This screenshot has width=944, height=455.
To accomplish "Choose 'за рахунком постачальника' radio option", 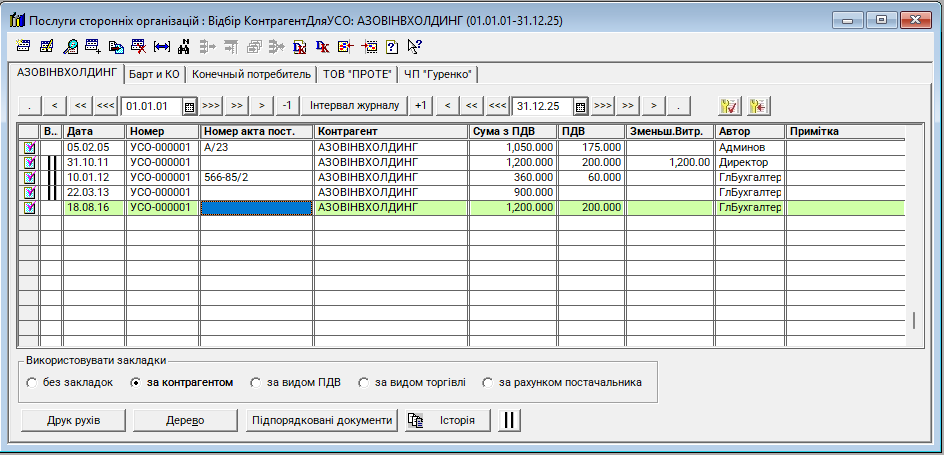I will coord(487,382).
